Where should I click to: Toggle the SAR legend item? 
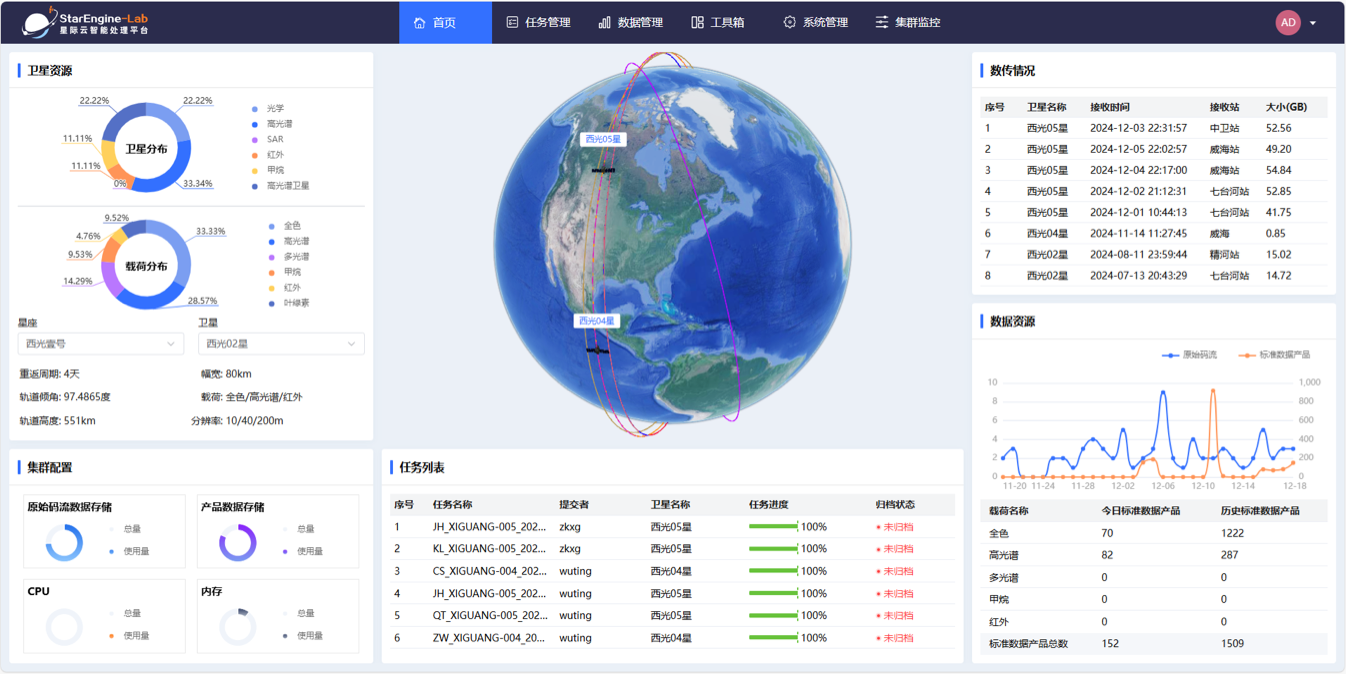tap(267, 139)
